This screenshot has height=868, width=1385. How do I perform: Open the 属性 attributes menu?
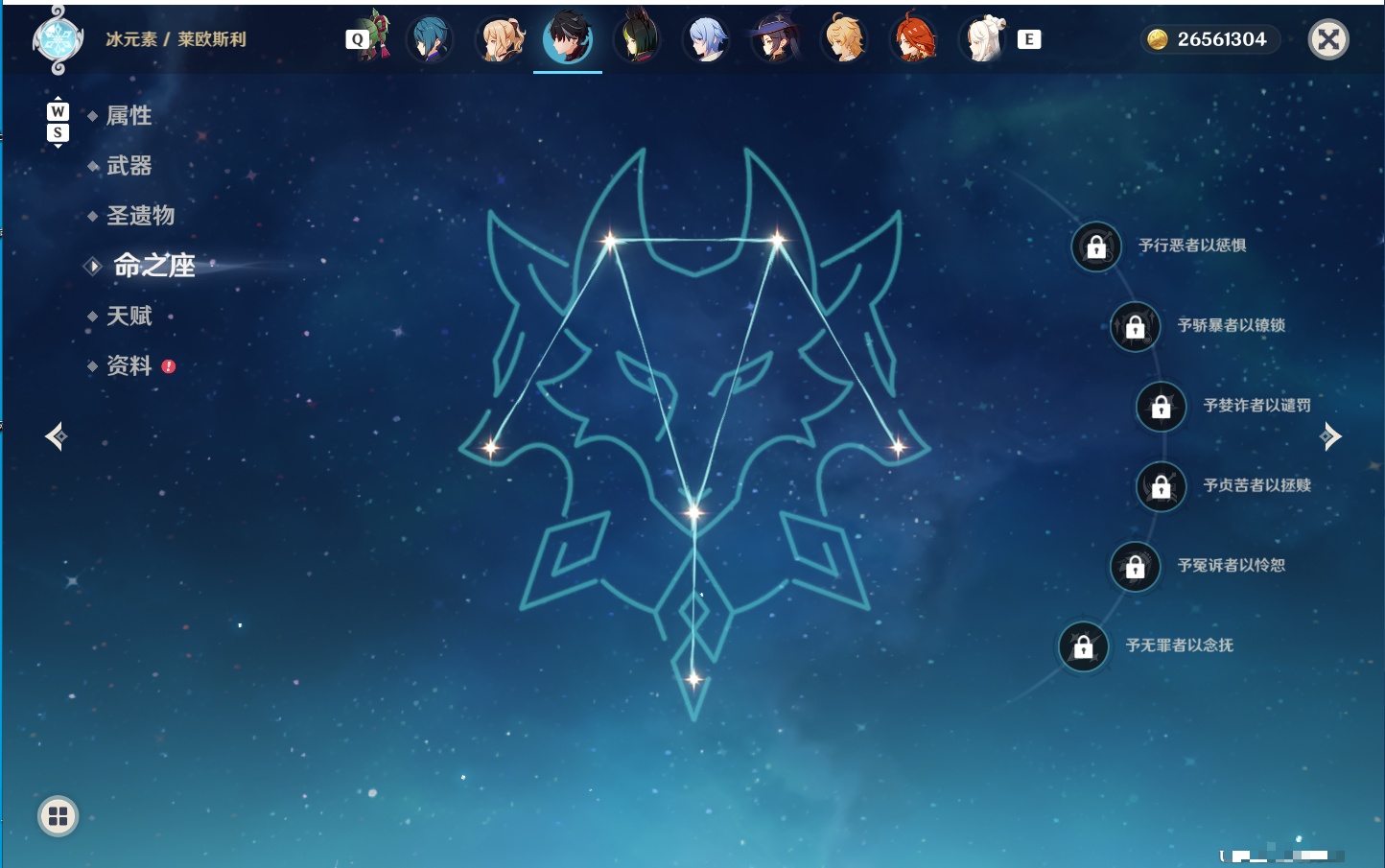(129, 116)
